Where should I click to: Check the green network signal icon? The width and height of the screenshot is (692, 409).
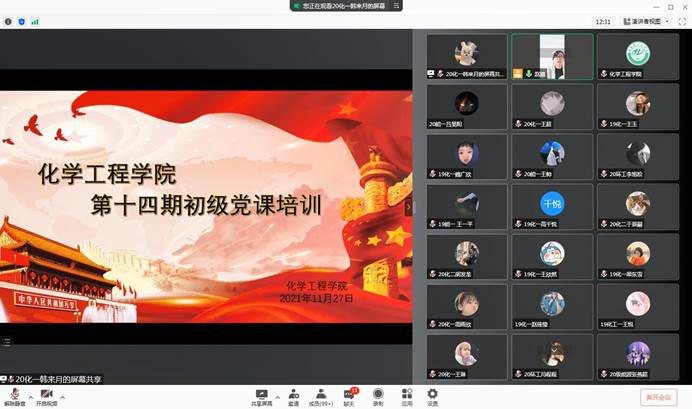click(35, 20)
